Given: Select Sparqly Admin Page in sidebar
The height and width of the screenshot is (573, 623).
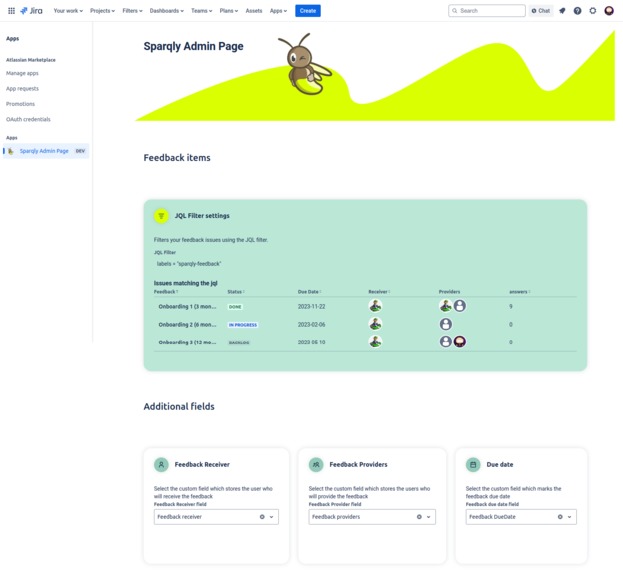Looking at the screenshot, I should tap(46, 151).
